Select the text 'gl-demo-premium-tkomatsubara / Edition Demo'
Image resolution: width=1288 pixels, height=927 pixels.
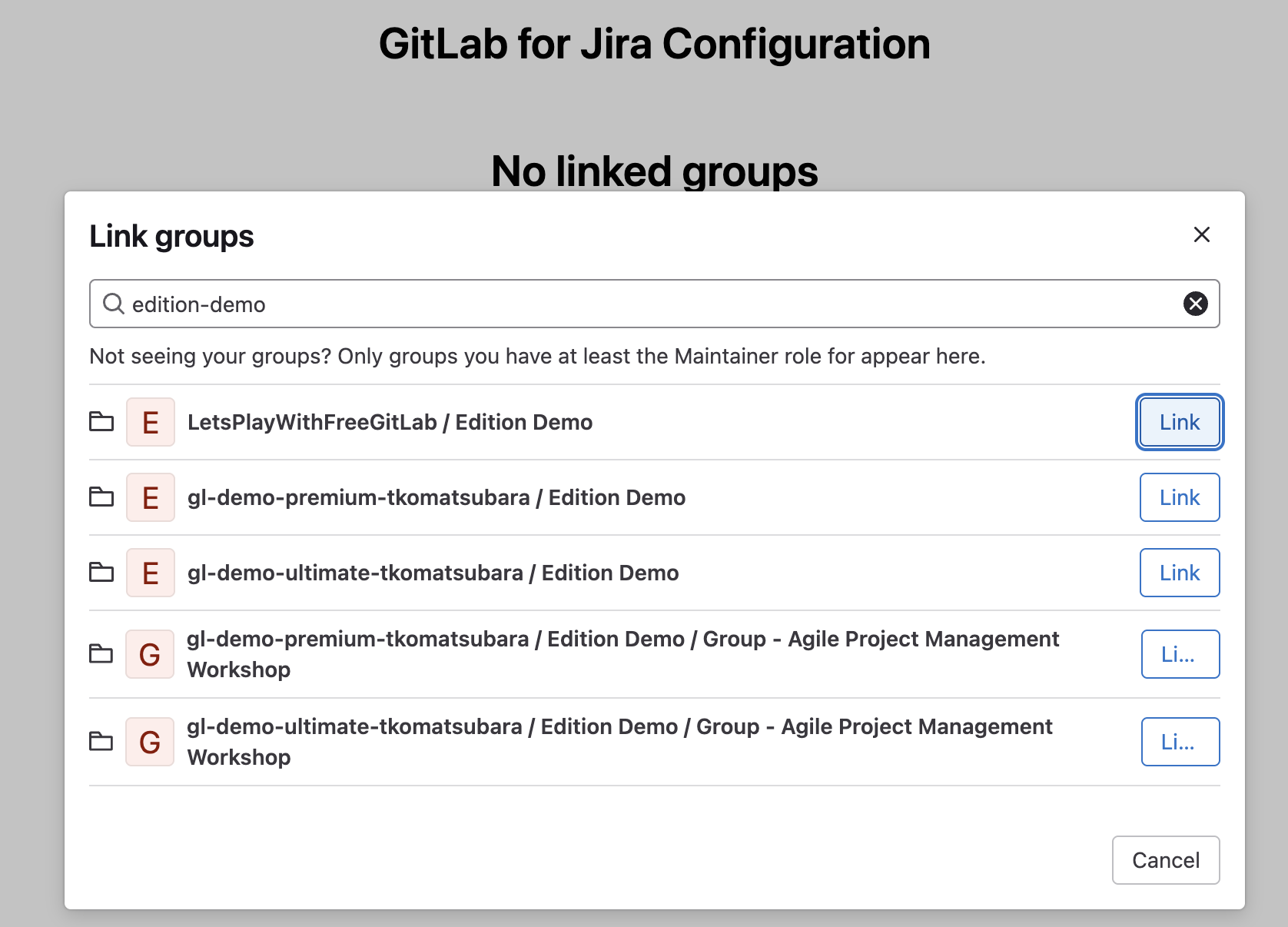437,497
